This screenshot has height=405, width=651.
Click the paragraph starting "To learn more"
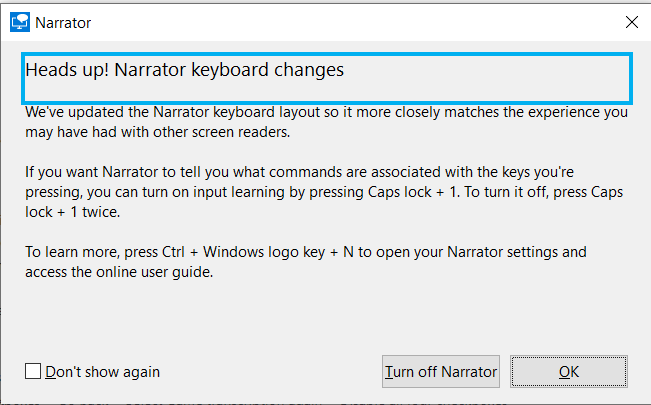(306, 262)
